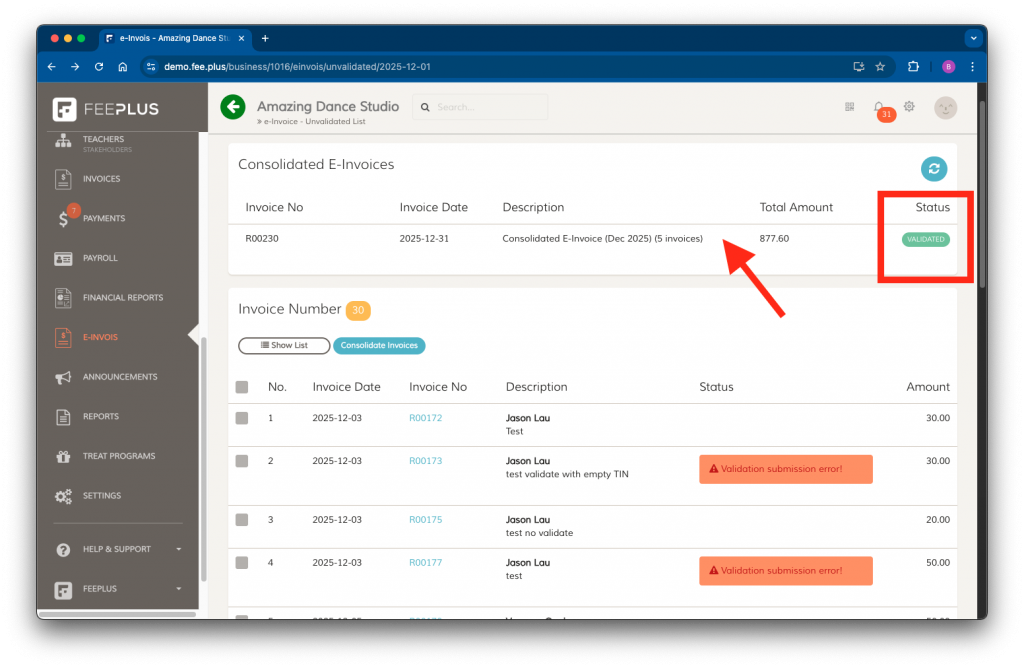This screenshot has width=1024, height=668.
Task: Open browser extensions puzzle icon
Action: [913, 67]
